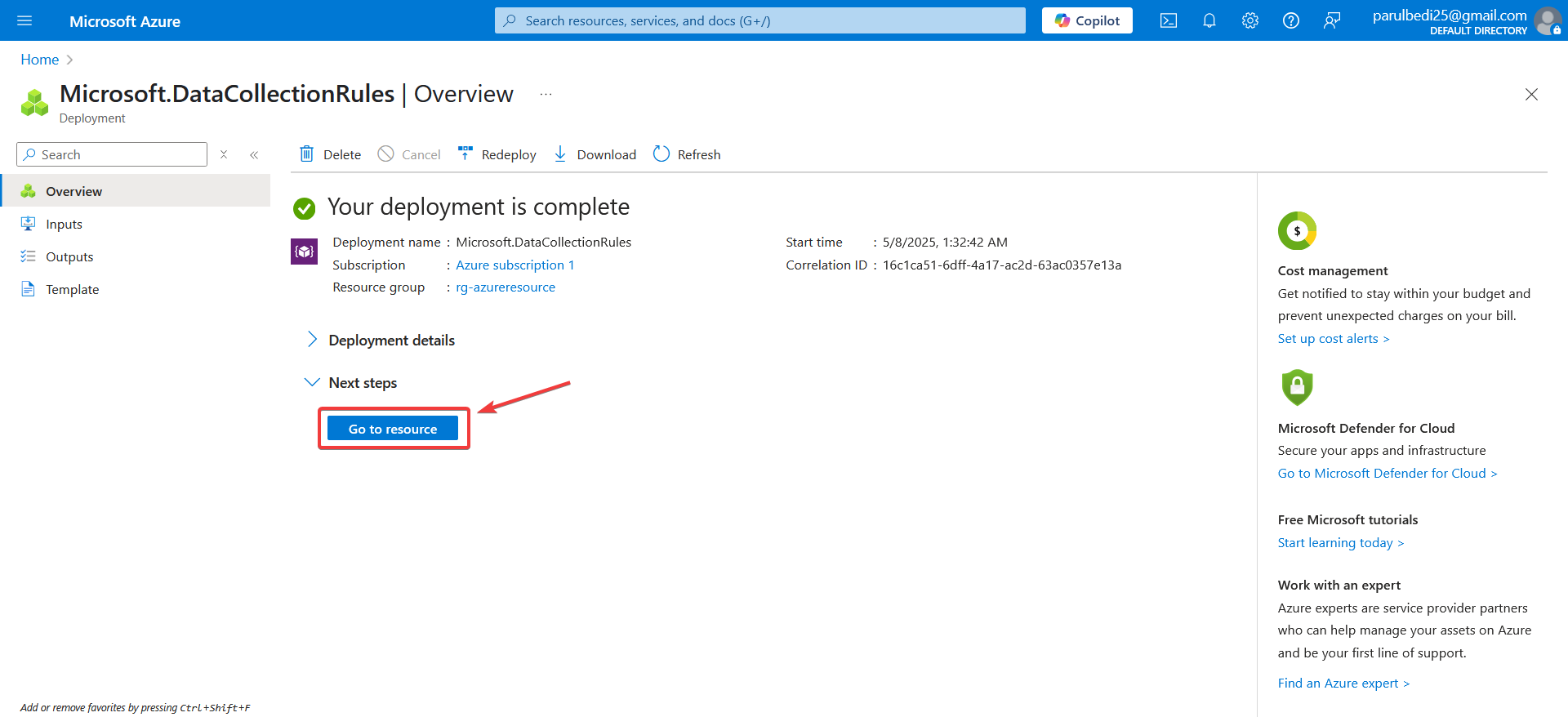Click the Cancel toolbar command
This screenshot has width=1568, height=717.
[x=409, y=154]
